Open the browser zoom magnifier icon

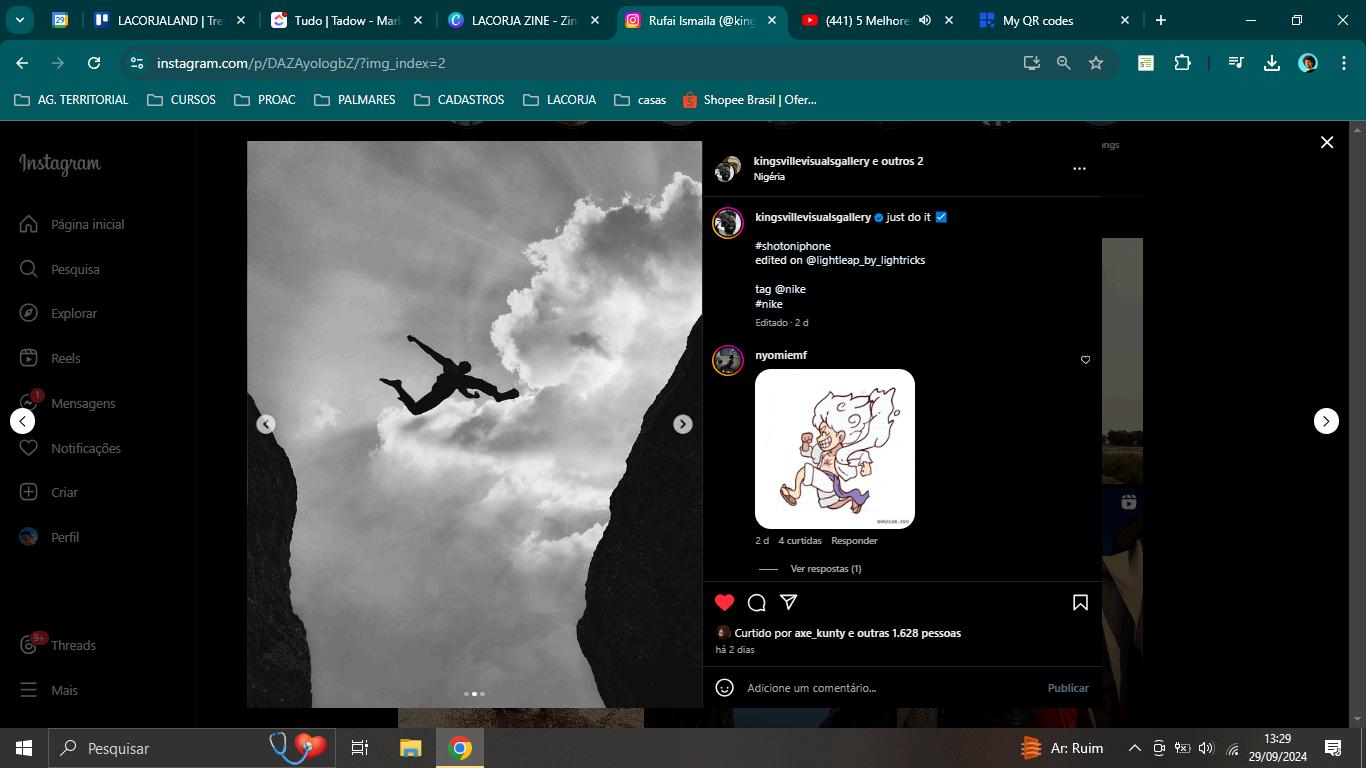click(1064, 63)
